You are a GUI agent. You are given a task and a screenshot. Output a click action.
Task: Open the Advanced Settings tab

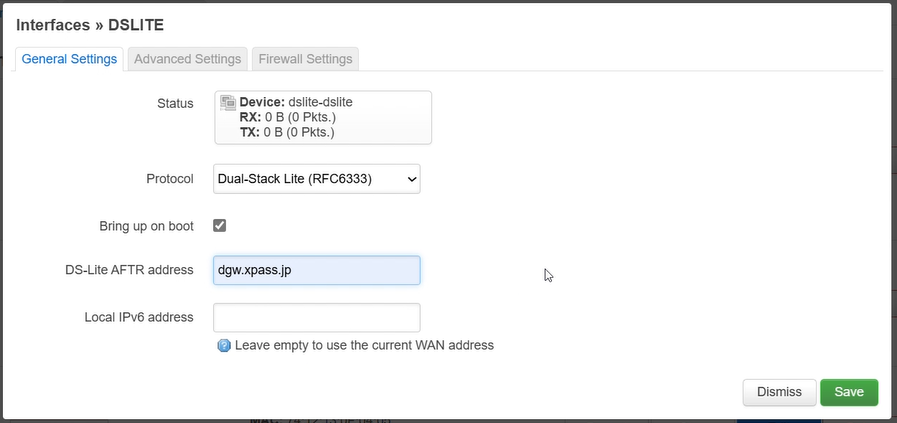click(x=187, y=59)
